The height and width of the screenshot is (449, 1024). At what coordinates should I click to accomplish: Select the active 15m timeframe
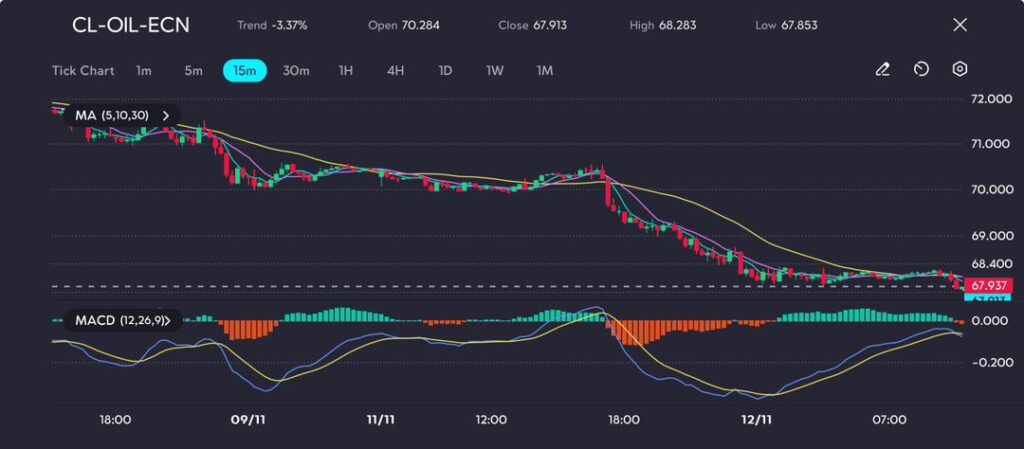click(x=244, y=71)
